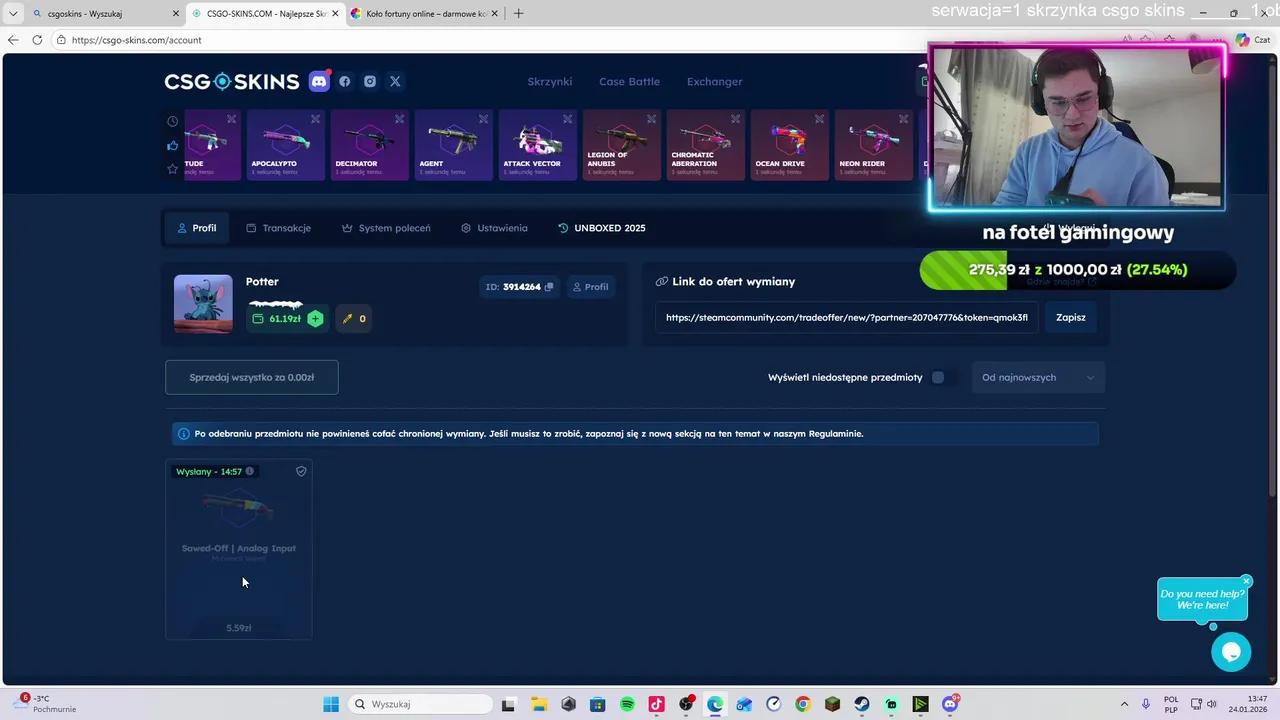
Task: Switch to the Transakcje tab
Action: point(278,228)
